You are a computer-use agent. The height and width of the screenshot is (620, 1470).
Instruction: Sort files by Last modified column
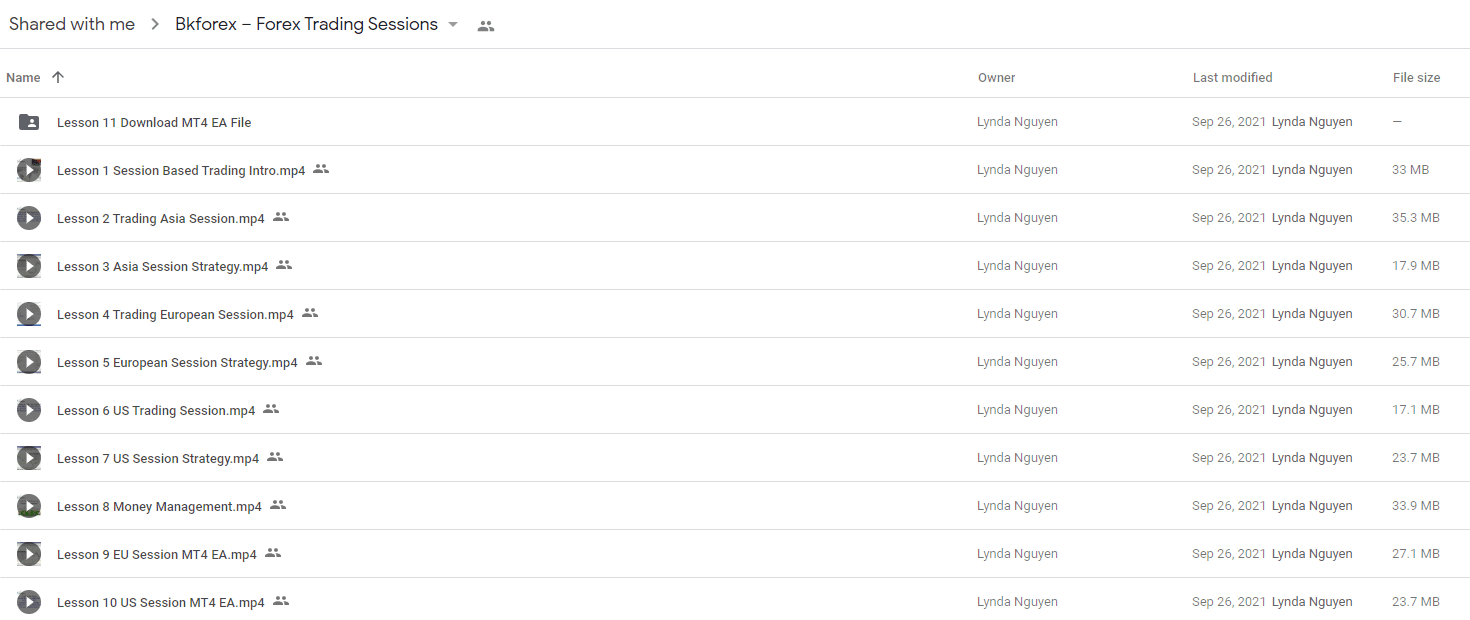[1232, 77]
